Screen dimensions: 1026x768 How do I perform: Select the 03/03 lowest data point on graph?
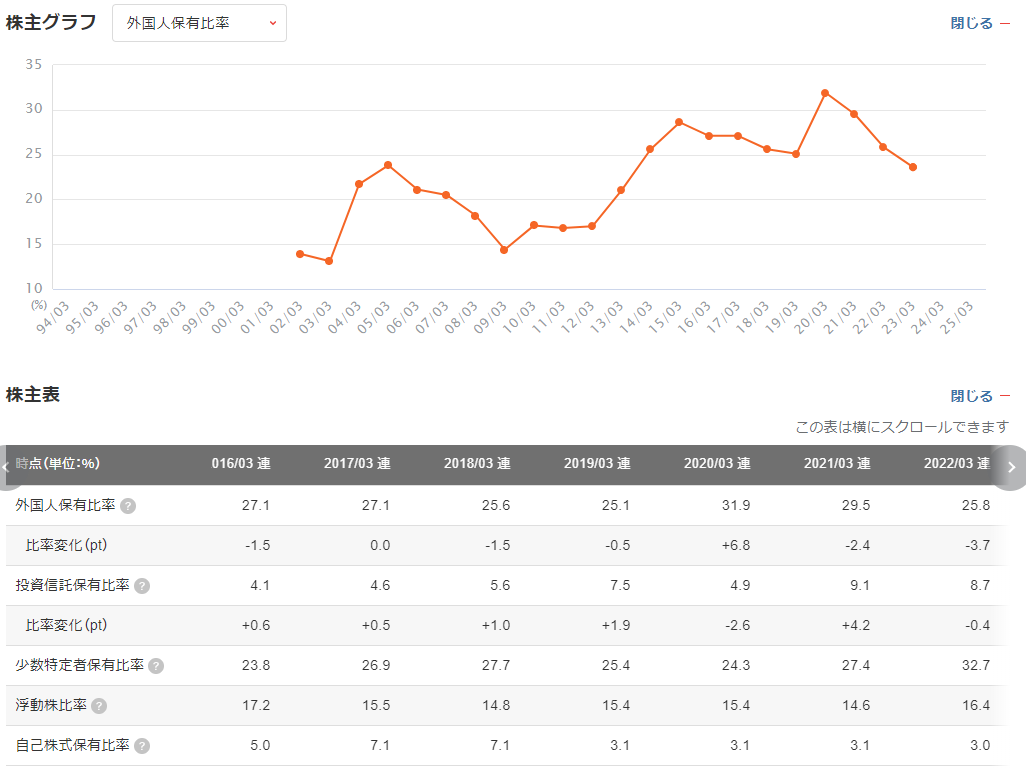[x=329, y=261]
